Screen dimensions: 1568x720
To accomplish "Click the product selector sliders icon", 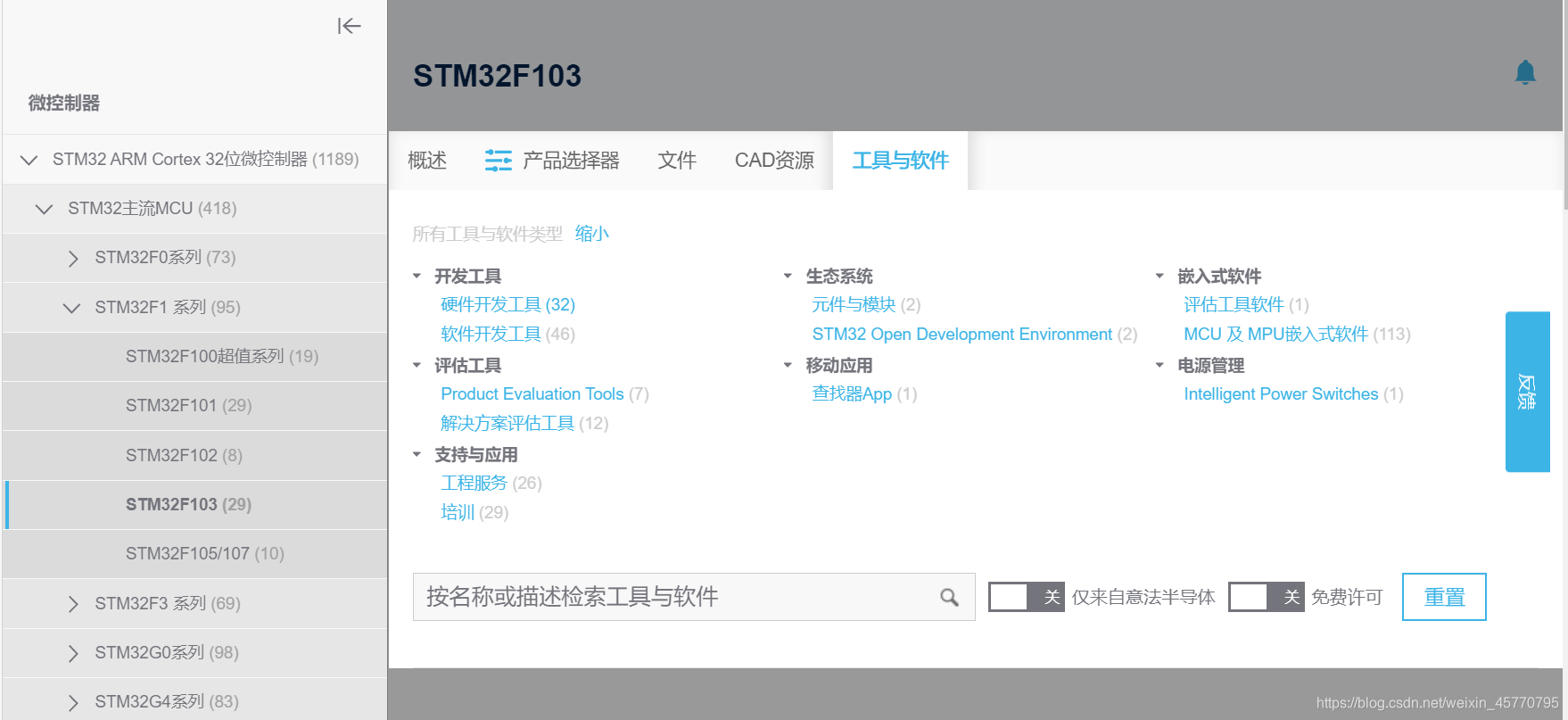I will pyautogui.click(x=498, y=161).
